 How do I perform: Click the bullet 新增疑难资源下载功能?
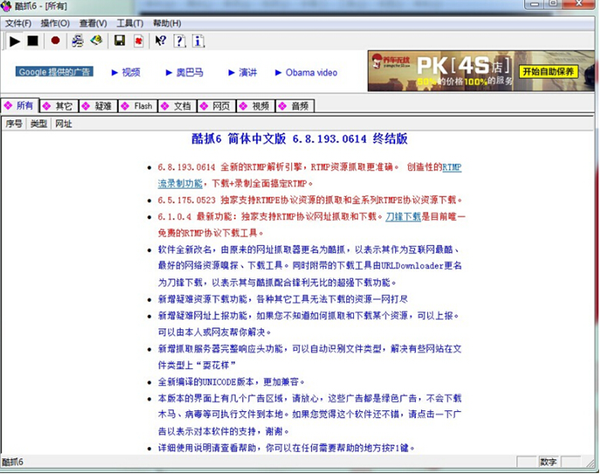(x=283, y=299)
